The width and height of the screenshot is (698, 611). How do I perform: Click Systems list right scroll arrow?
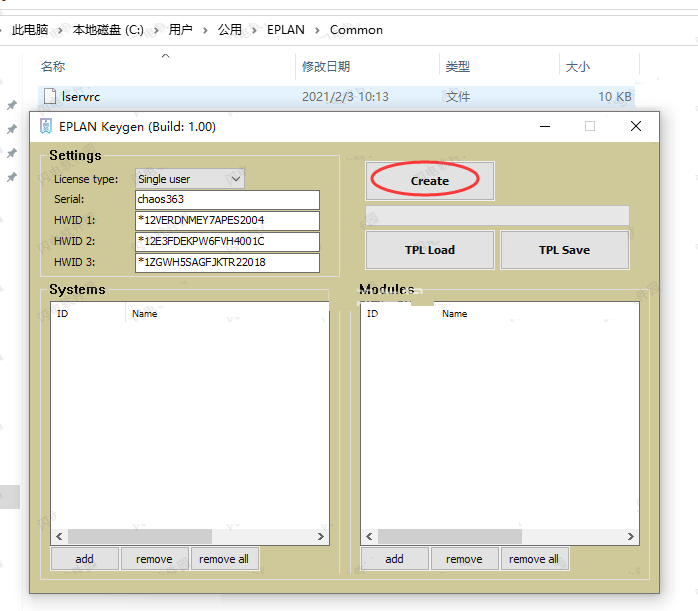tap(321, 536)
